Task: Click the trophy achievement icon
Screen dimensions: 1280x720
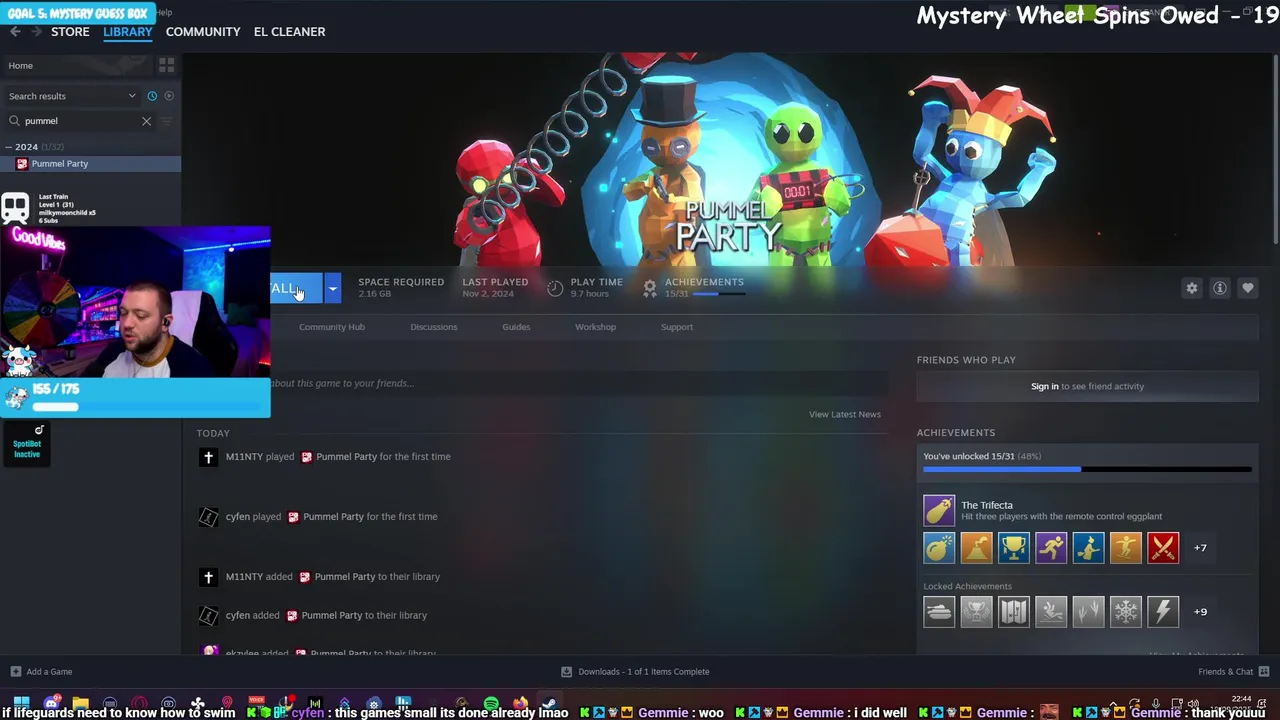Action: point(1014,548)
